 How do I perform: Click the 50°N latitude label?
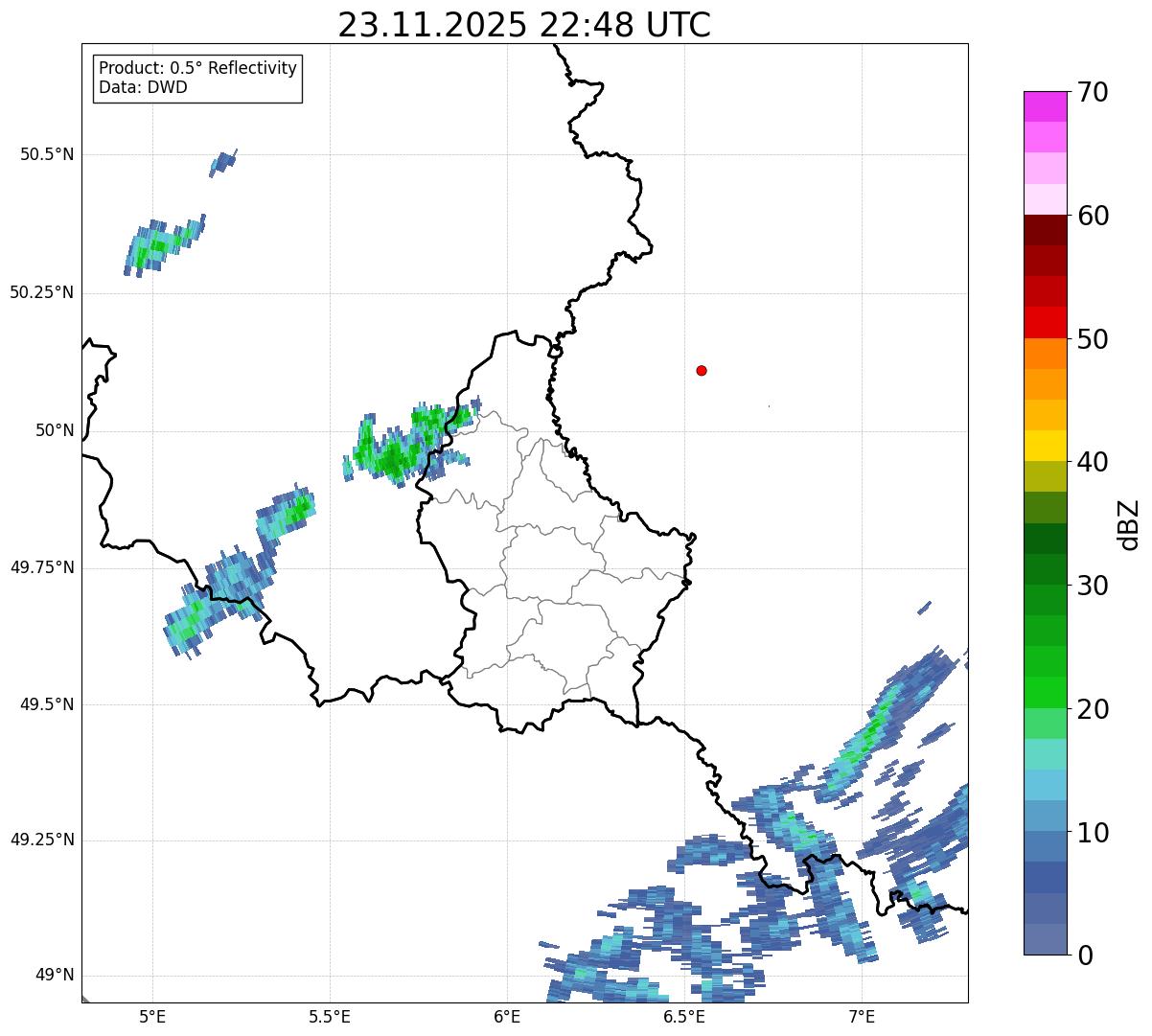click(55, 430)
